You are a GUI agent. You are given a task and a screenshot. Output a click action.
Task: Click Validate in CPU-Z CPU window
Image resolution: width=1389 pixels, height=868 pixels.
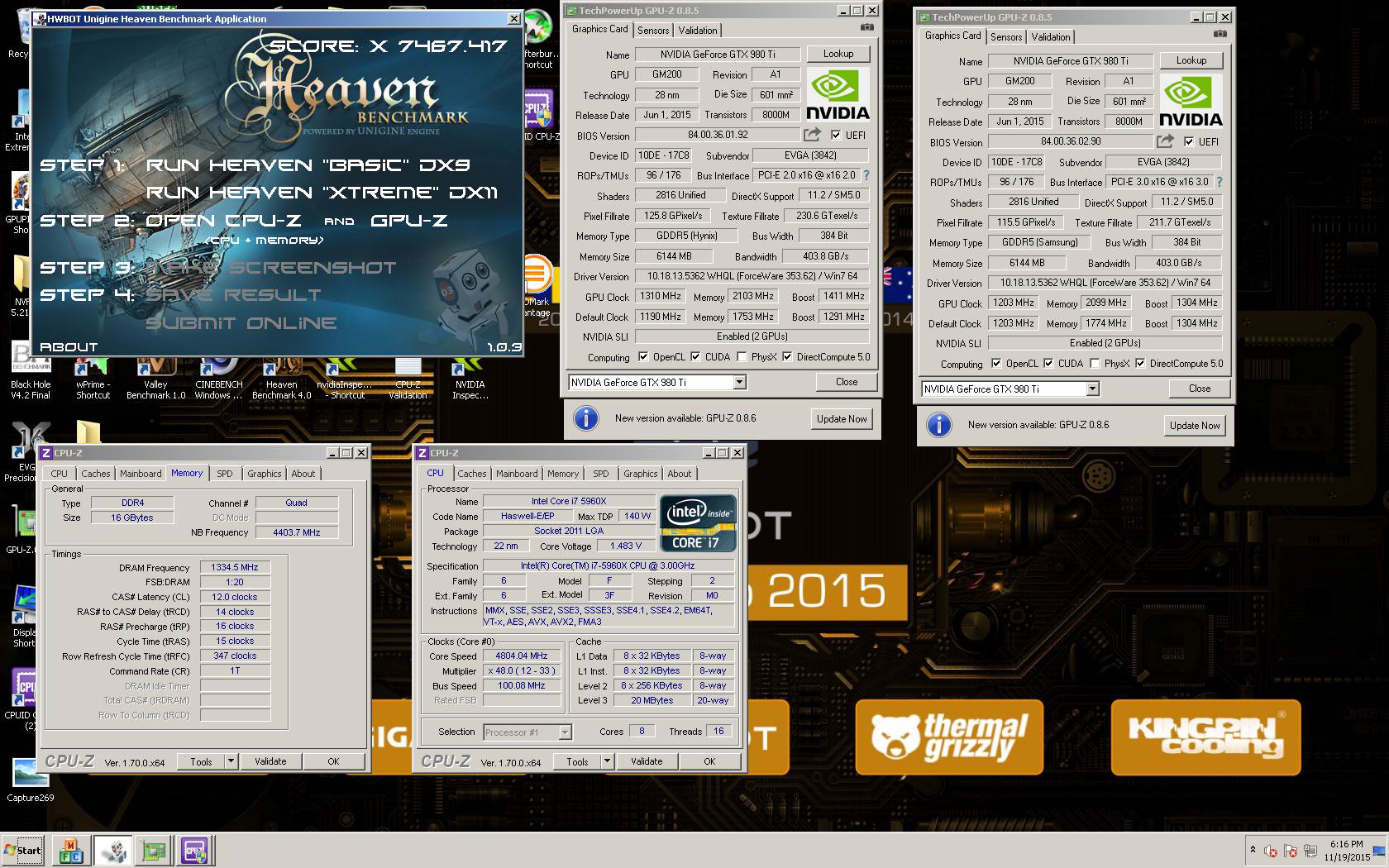point(647,761)
